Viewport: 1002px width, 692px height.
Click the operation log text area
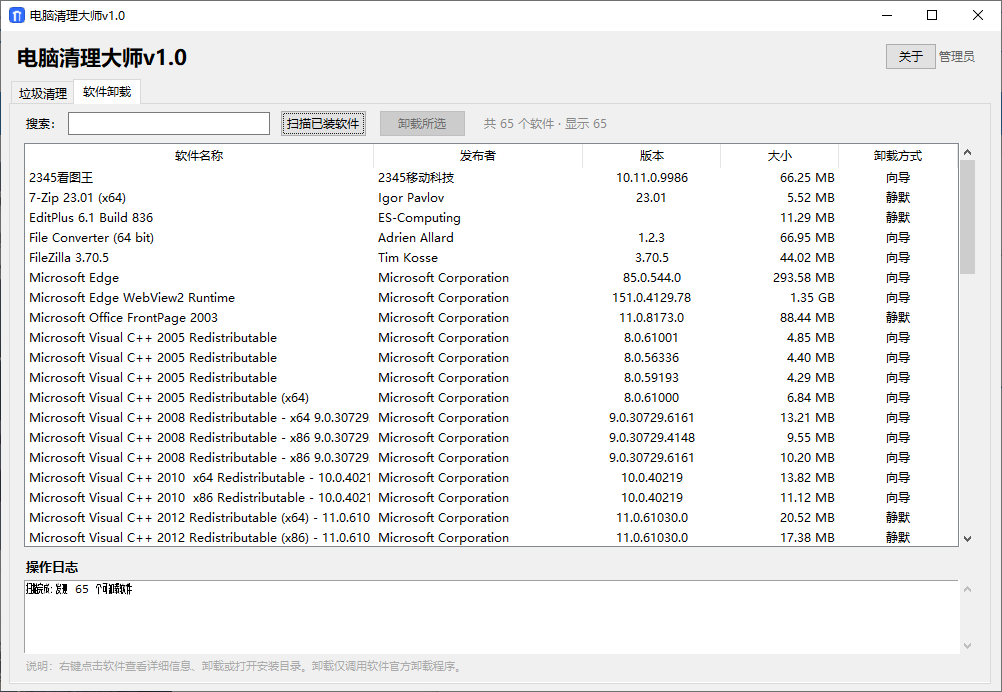click(492, 617)
